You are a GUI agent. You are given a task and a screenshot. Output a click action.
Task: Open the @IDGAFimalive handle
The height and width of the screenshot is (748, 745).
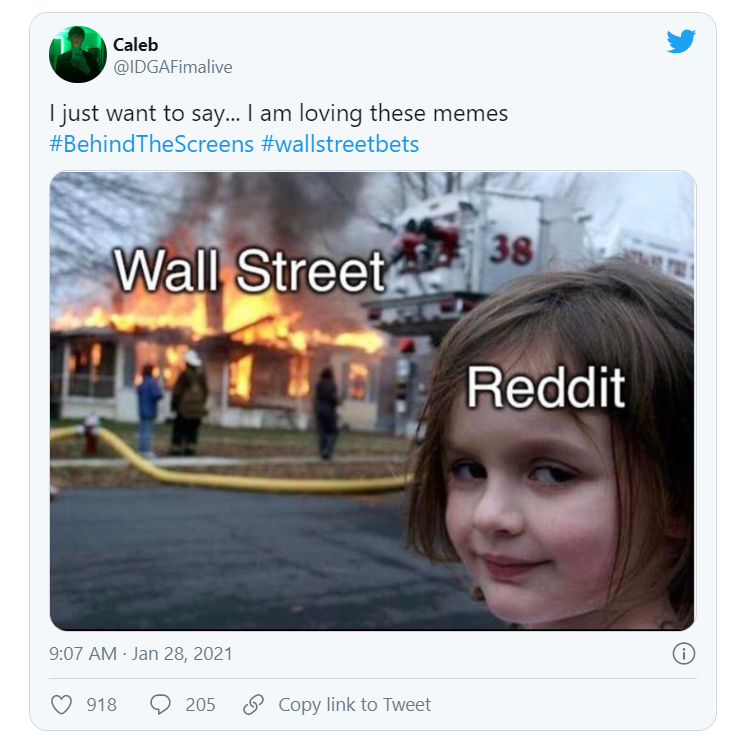173,67
